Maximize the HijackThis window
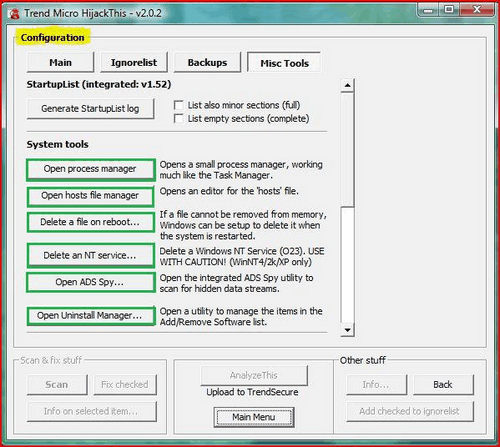The image size is (500, 447). 449,10
